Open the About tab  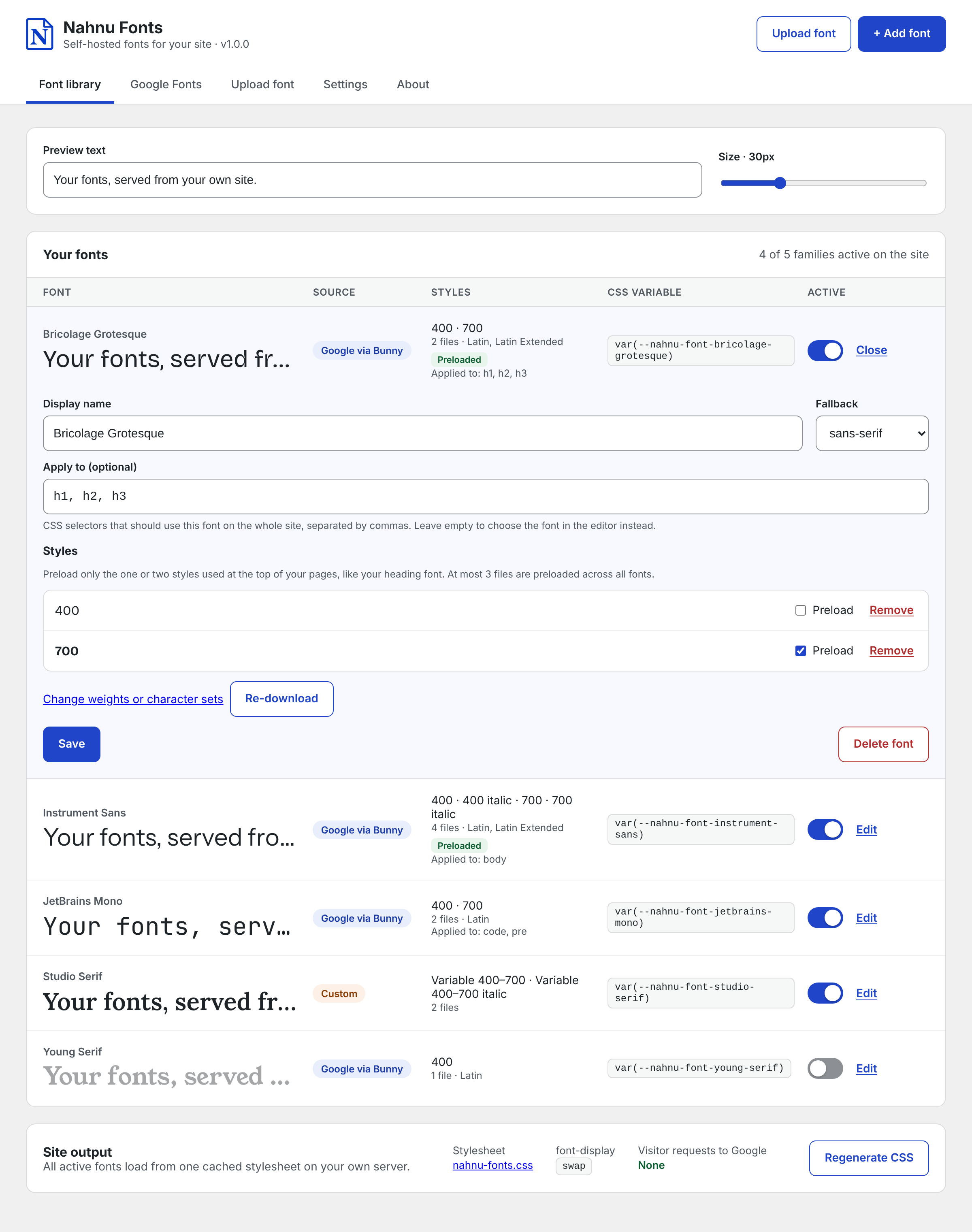pos(413,84)
